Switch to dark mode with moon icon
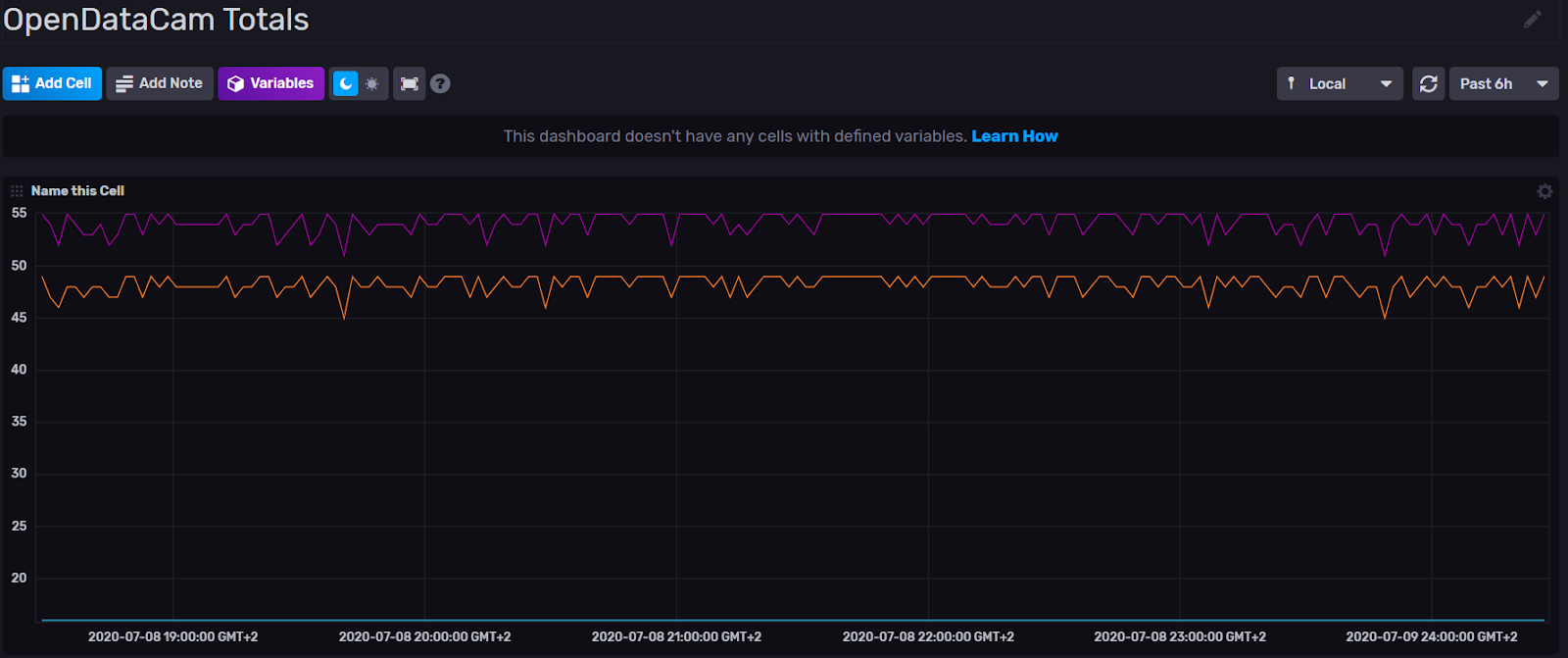The width and height of the screenshot is (1568, 658). [x=345, y=83]
